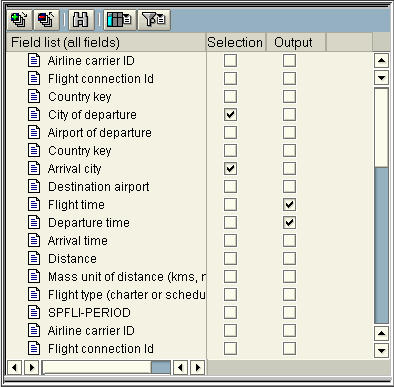Click the top scroll-up arrow button
This screenshot has width=394, height=387.
(381, 61)
